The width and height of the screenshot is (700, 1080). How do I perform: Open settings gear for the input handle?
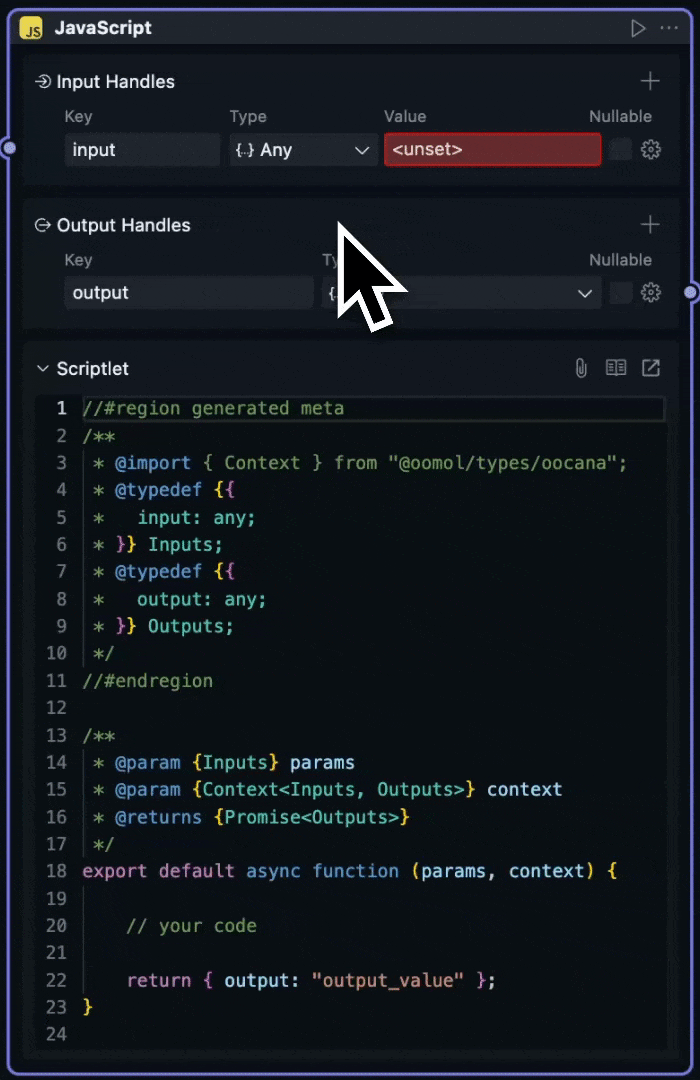click(651, 150)
